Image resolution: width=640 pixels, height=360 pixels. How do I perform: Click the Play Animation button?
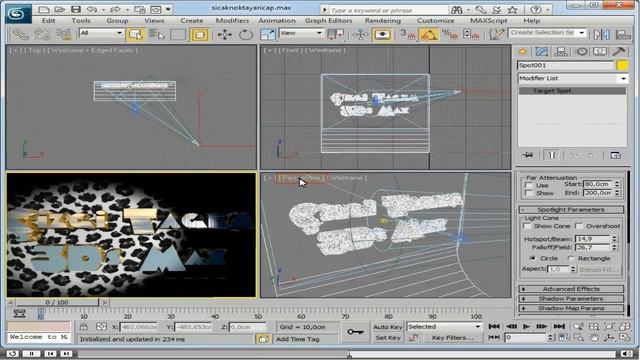tap(527, 327)
